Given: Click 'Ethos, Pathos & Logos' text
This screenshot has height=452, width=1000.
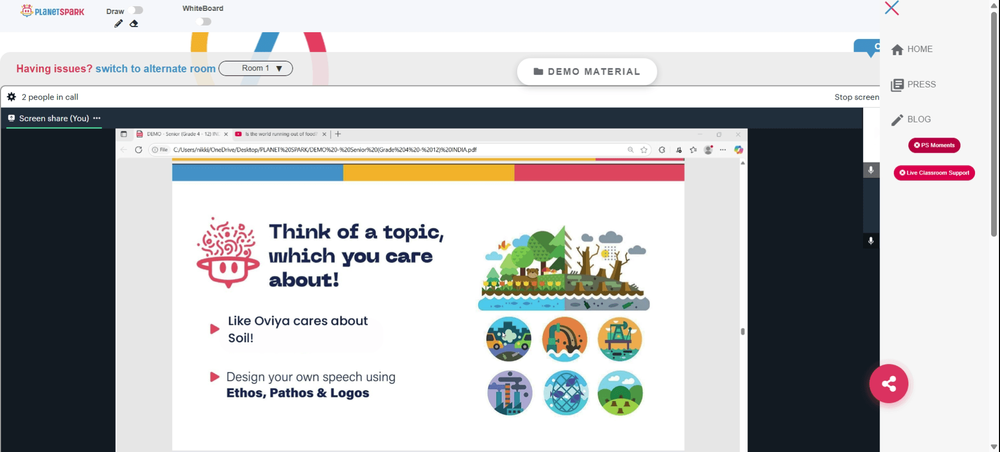Looking at the screenshot, I should [x=298, y=393].
